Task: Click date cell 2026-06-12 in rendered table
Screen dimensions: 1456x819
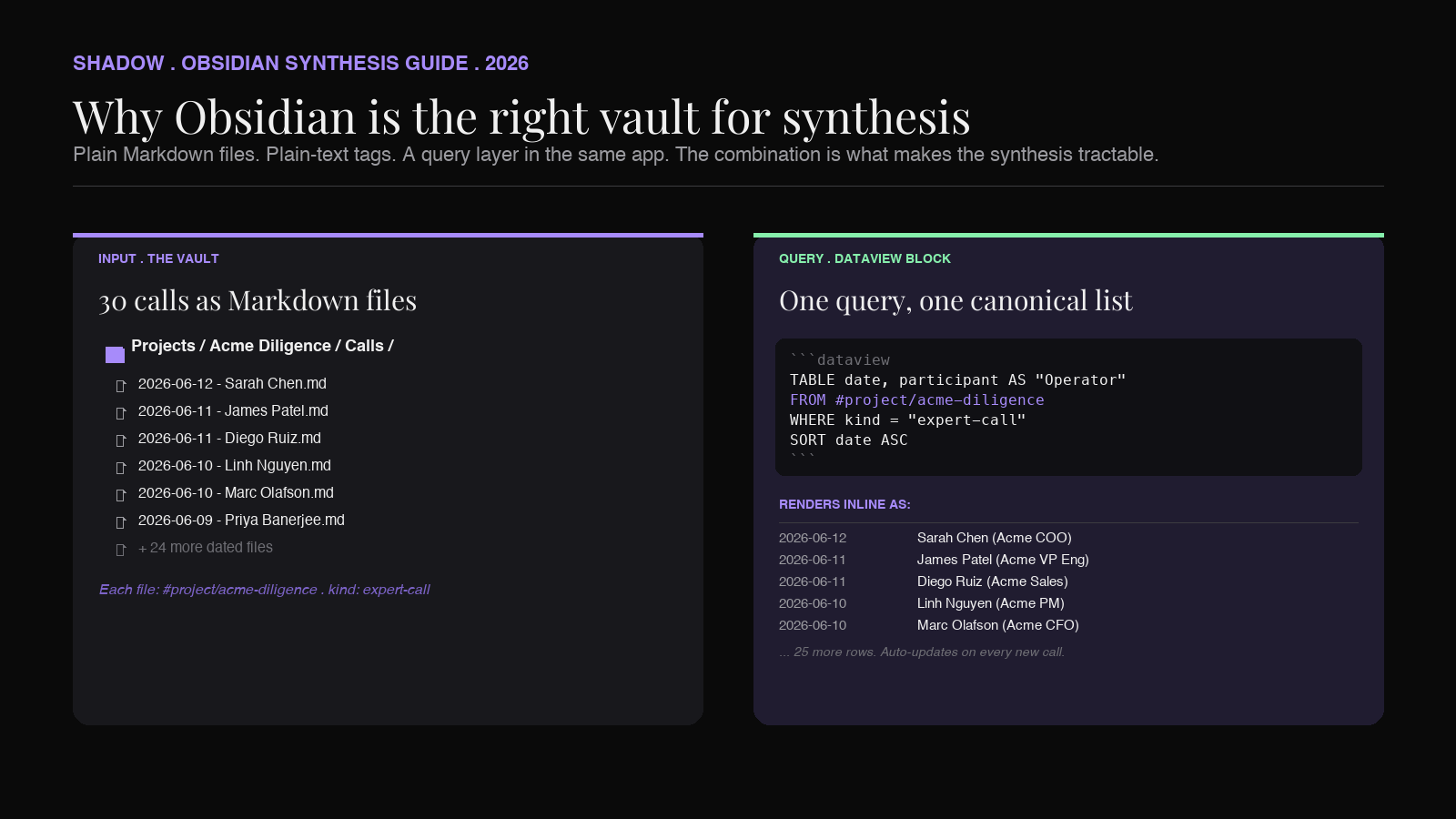Action: point(813,538)
